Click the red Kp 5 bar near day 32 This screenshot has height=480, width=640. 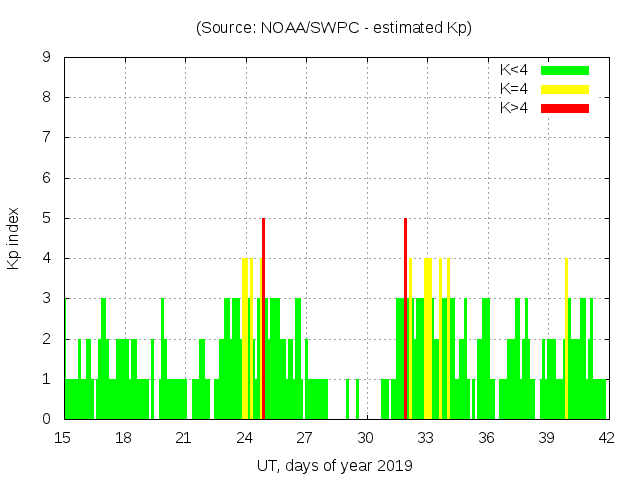point(405,318)
